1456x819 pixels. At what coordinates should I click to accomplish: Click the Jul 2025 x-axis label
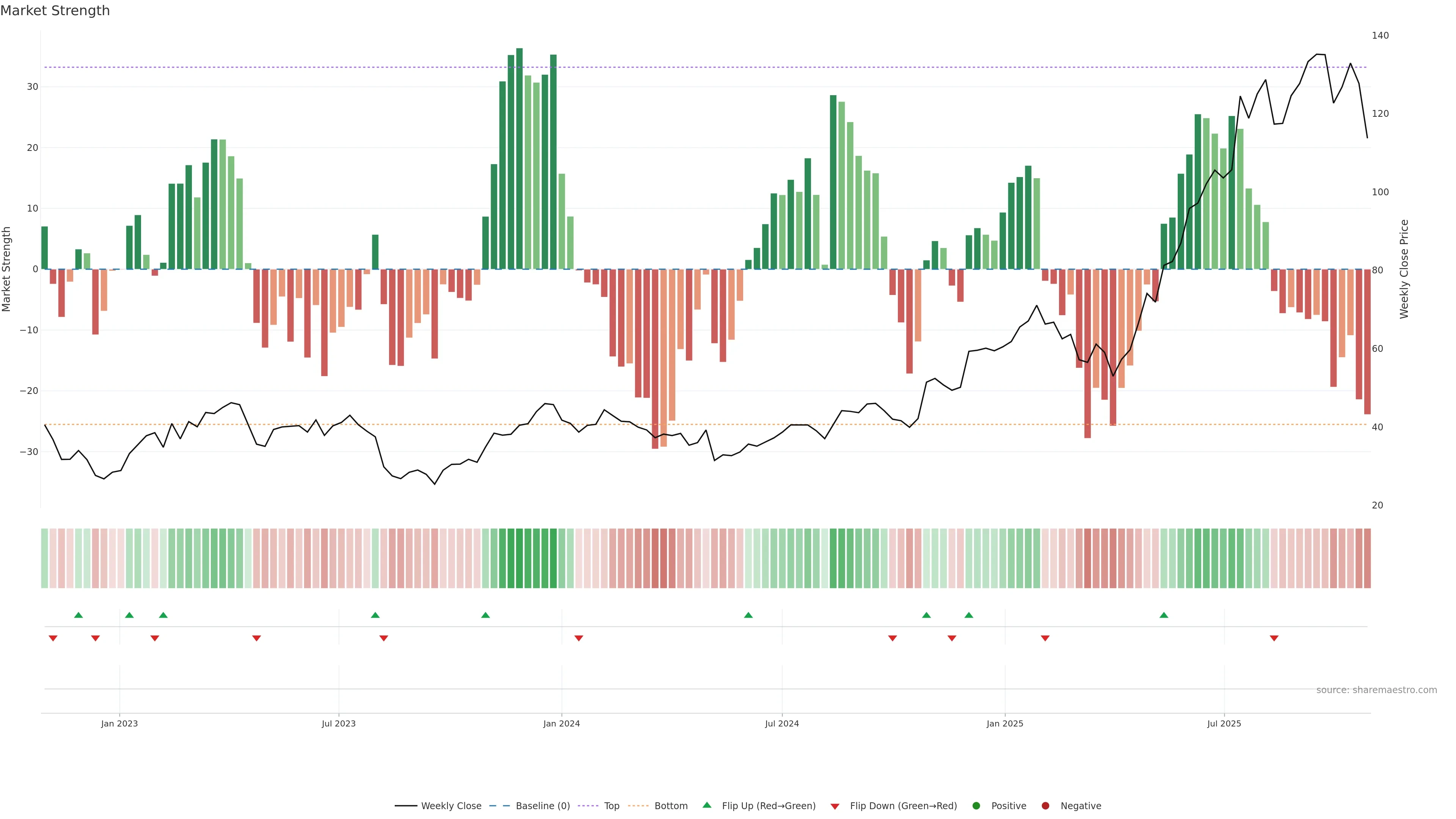(x=1224, y=723)
